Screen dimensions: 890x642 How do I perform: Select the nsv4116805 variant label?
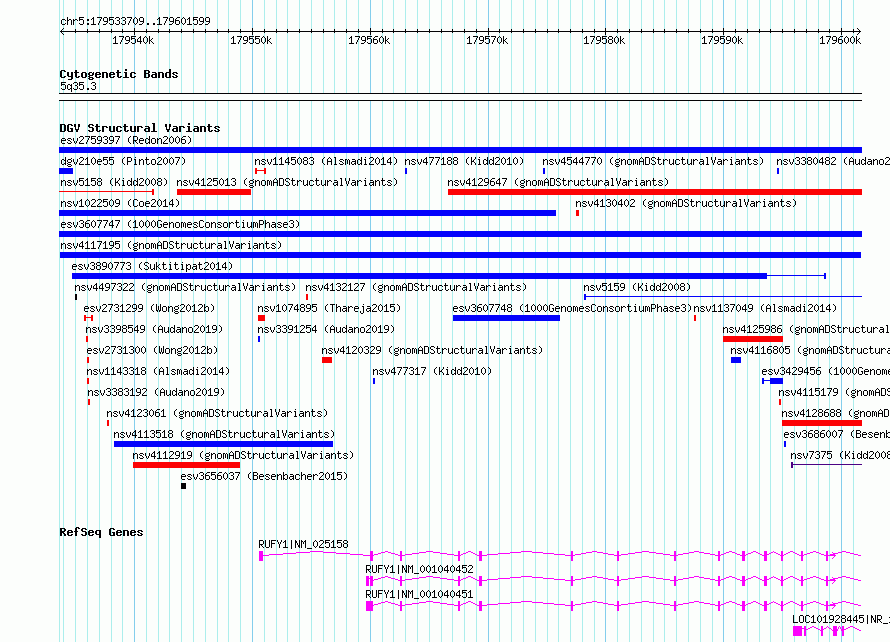(809, 350)
